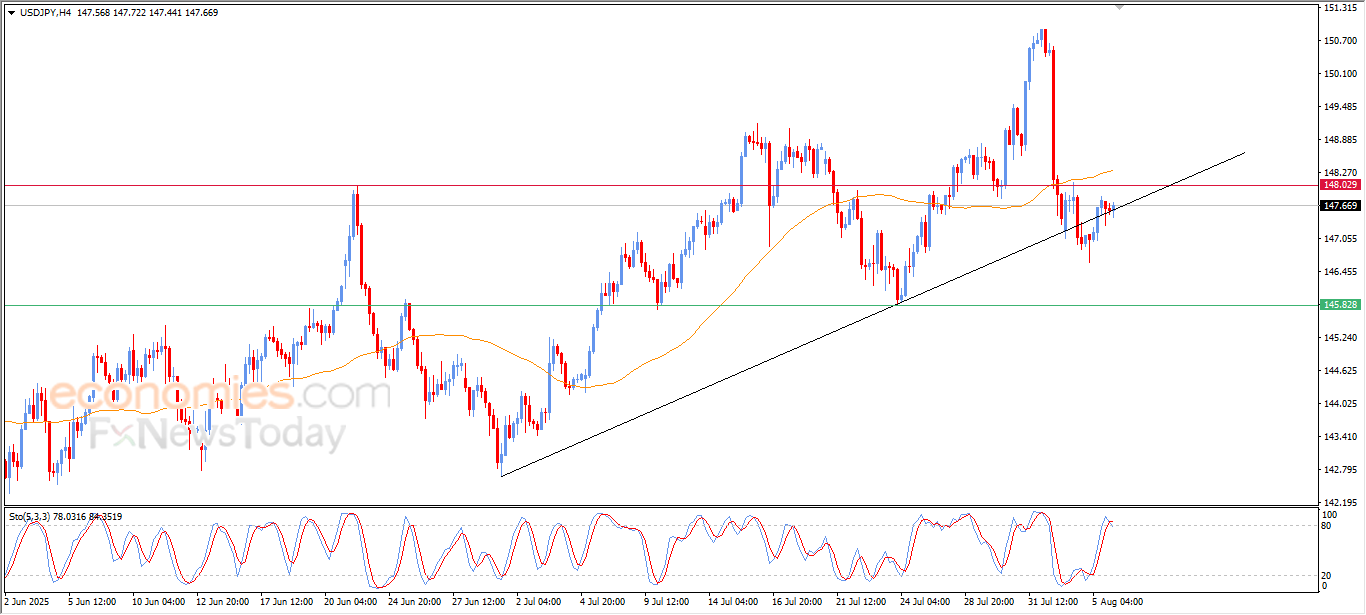Click the 5 Jun 12:00 time label
Viewport: 1366px width, 615px height.
click(91, 603)
